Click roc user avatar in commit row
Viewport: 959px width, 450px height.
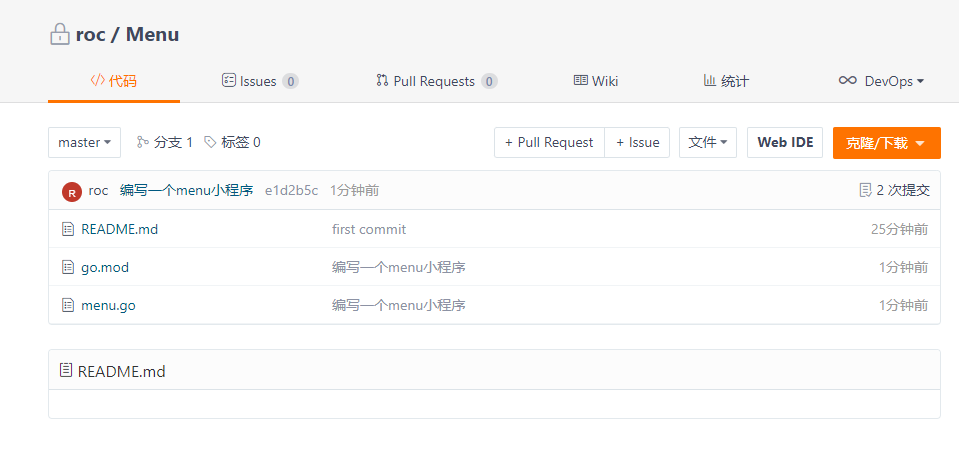click(x=72, y=191)
